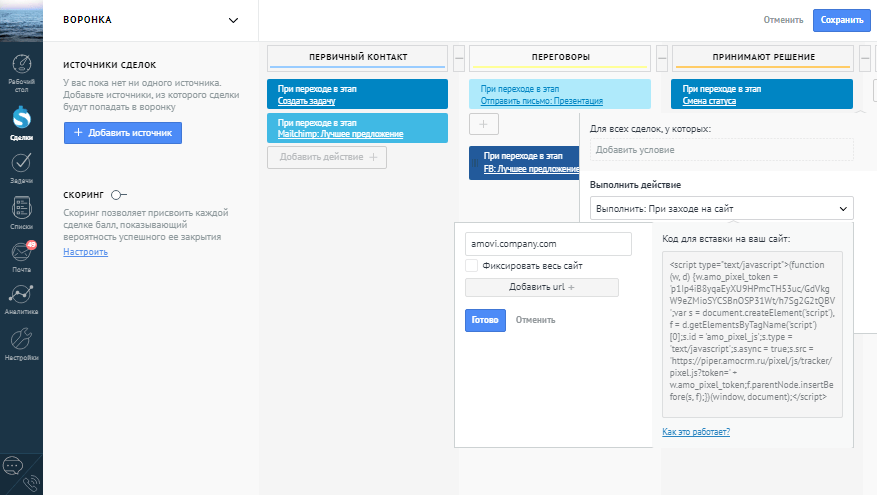Click Добавить источник button
Image resolution: width=877 pixels, height=495 pixels.
coord(122,133)
